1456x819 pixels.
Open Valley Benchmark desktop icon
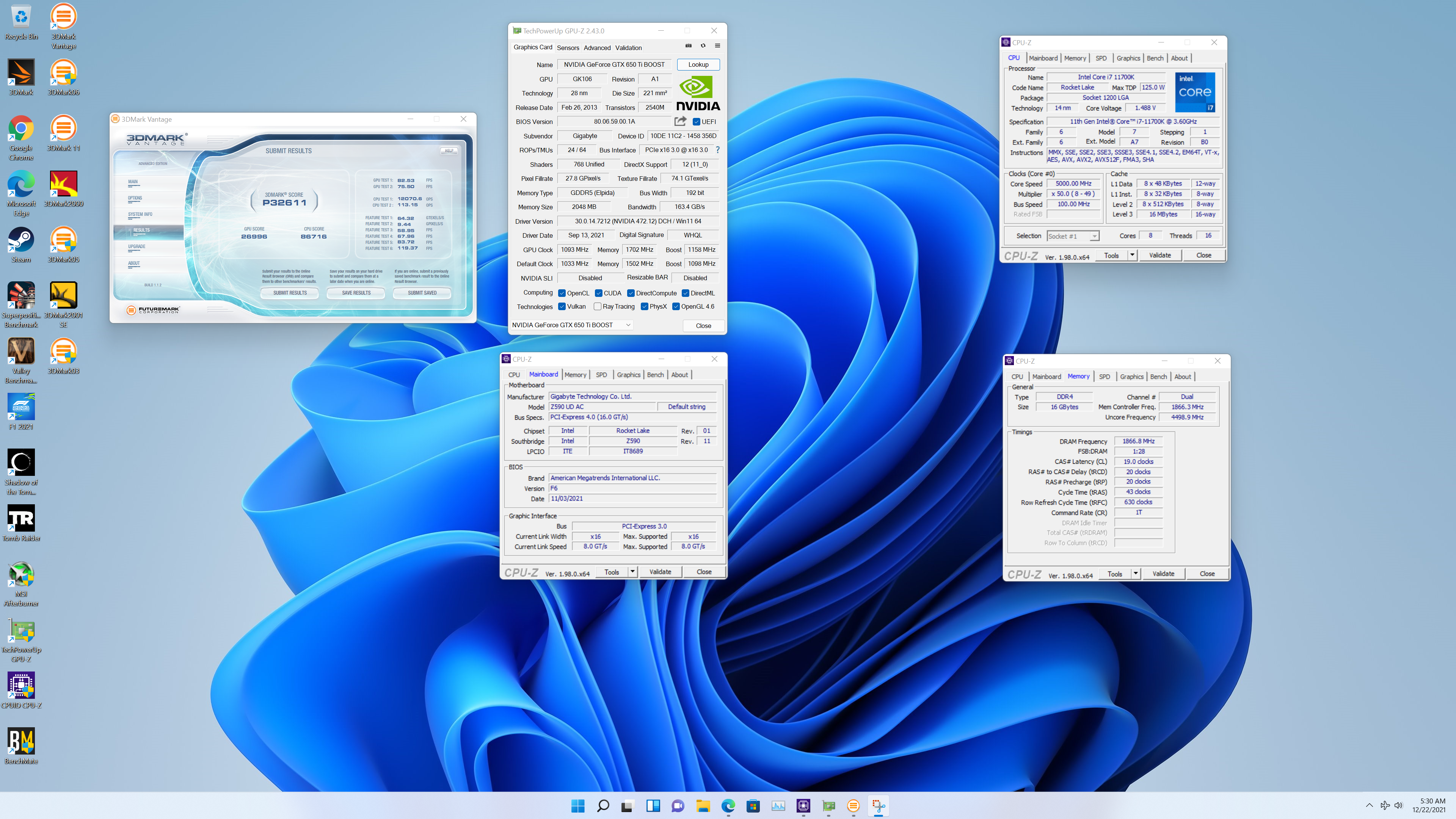pyautogui.click(x=21, y=361)
